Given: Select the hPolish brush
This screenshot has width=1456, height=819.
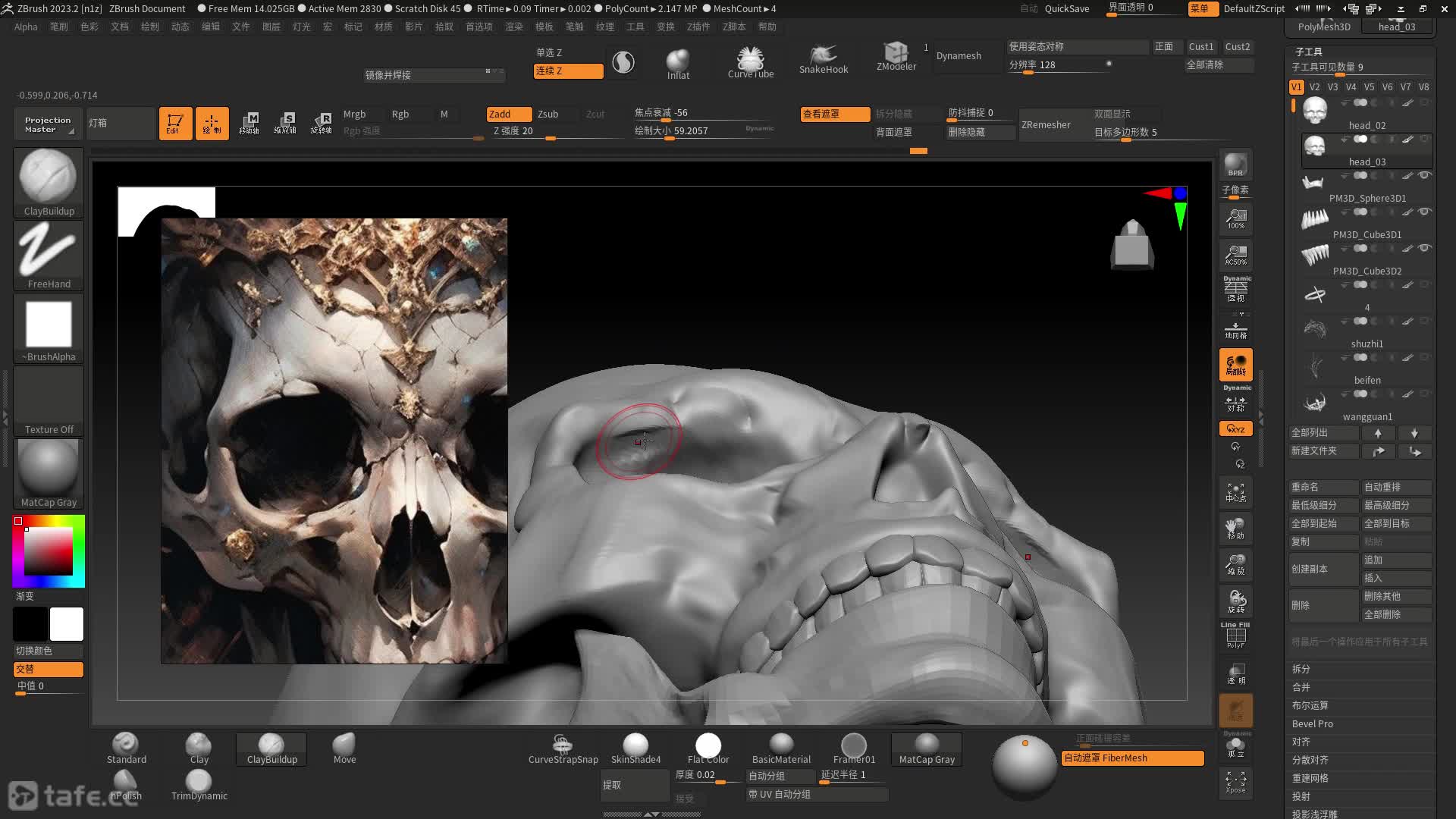Looking at the screenshot, I should pos(126,785).
